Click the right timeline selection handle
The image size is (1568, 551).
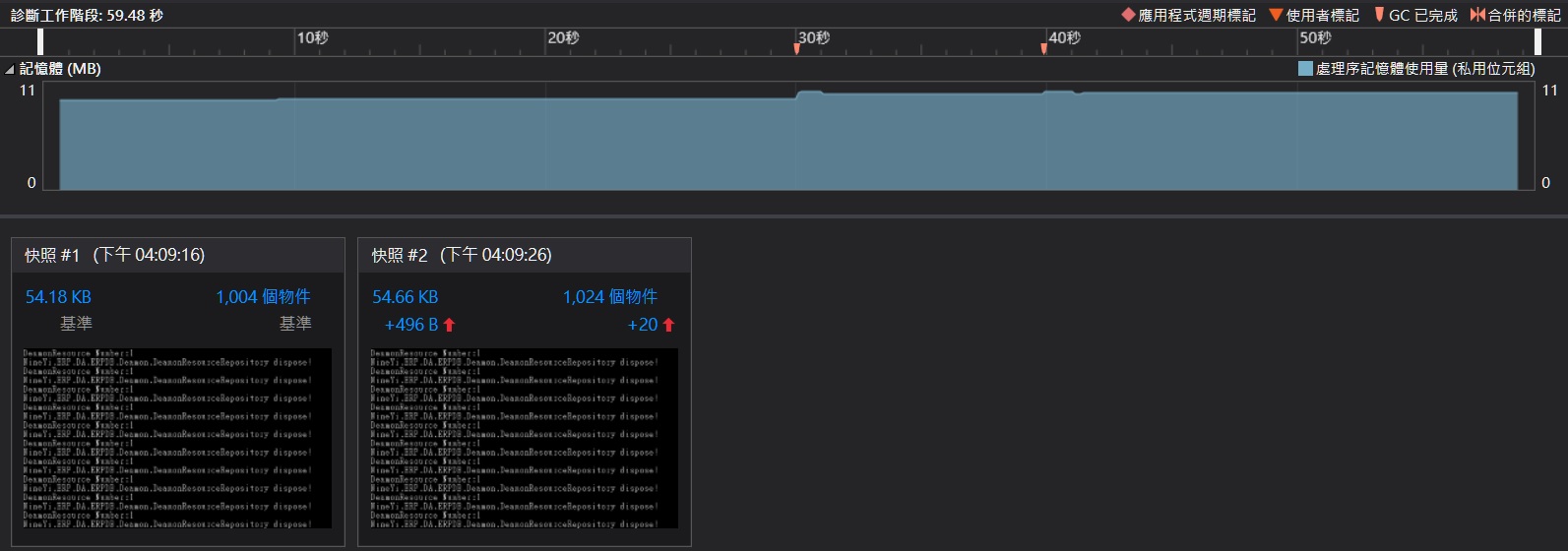[1537, 41]
